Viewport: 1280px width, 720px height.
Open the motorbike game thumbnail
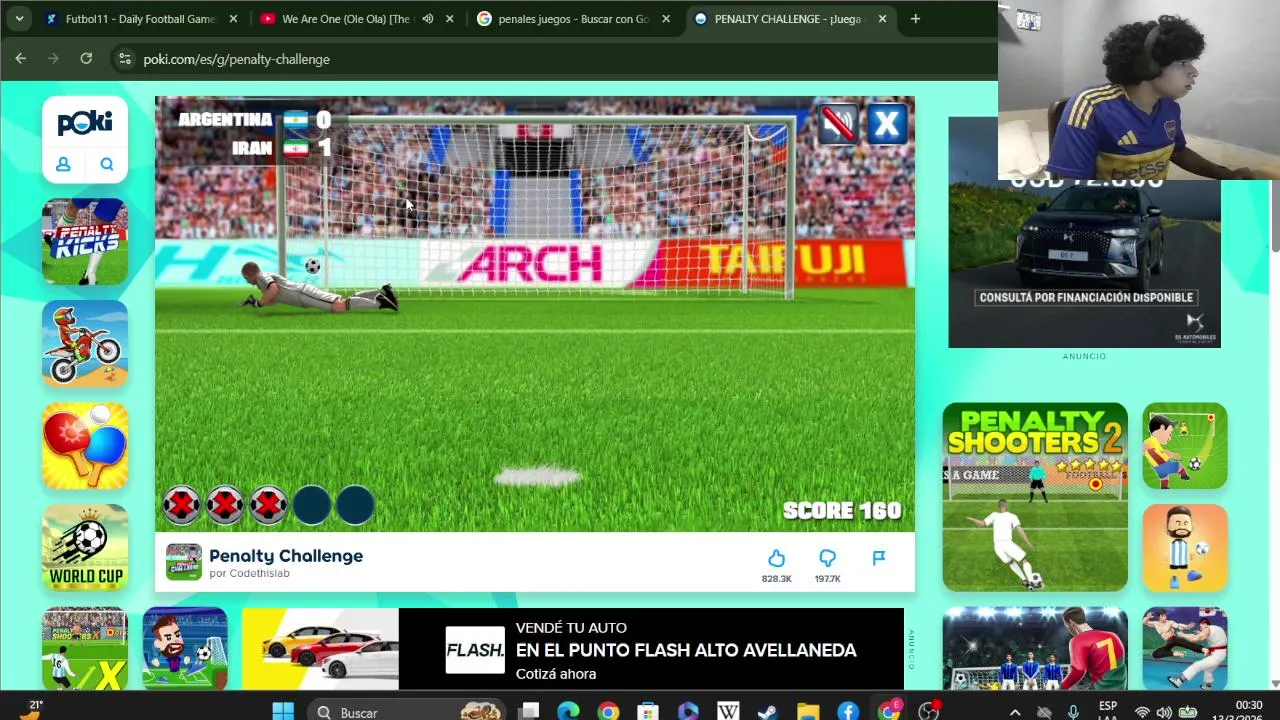85,343
